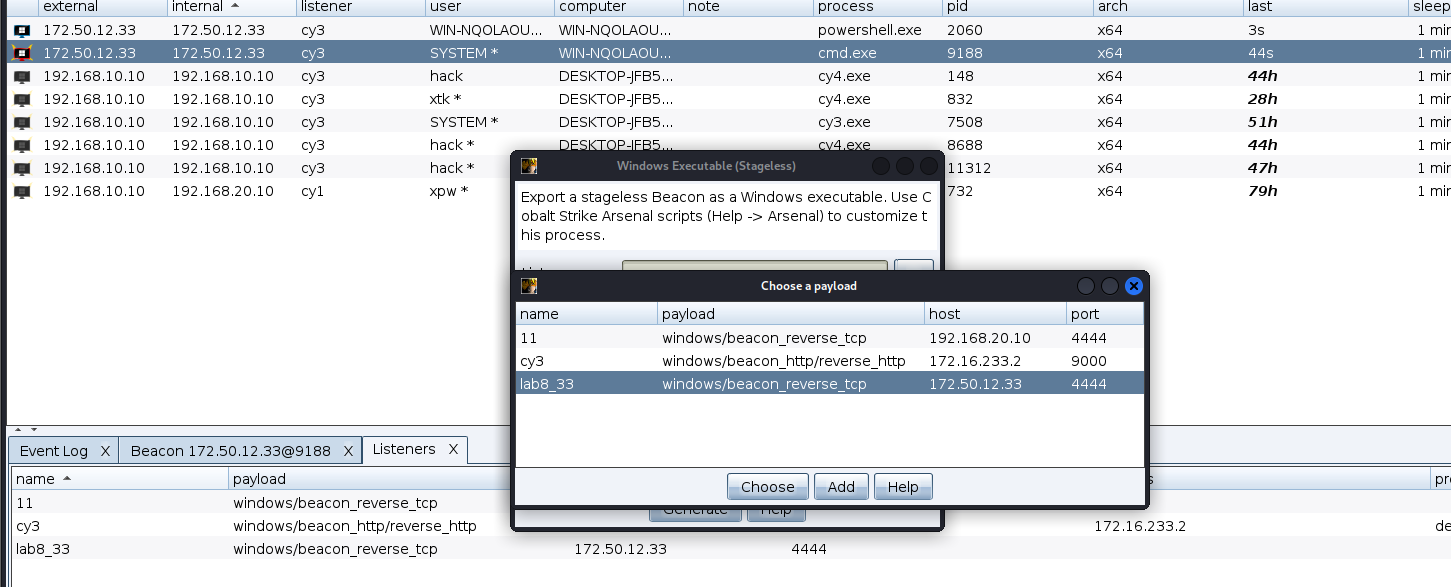The height and width of the screenshot is (587, 1451).
Task: Click the Choose a payload window icon
Action: (x=529, y=286)
